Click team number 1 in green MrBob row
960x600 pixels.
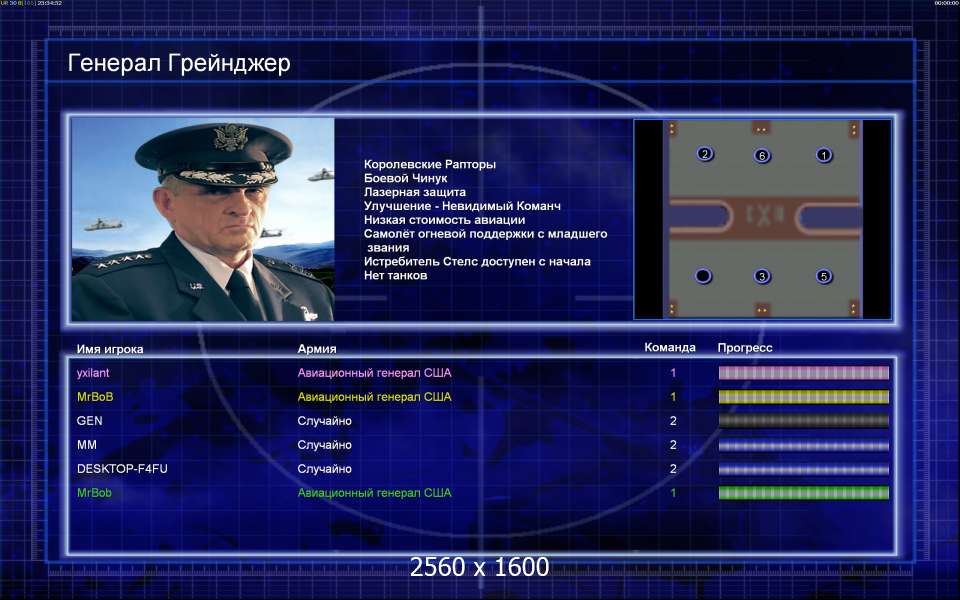[x=673, y=493]
